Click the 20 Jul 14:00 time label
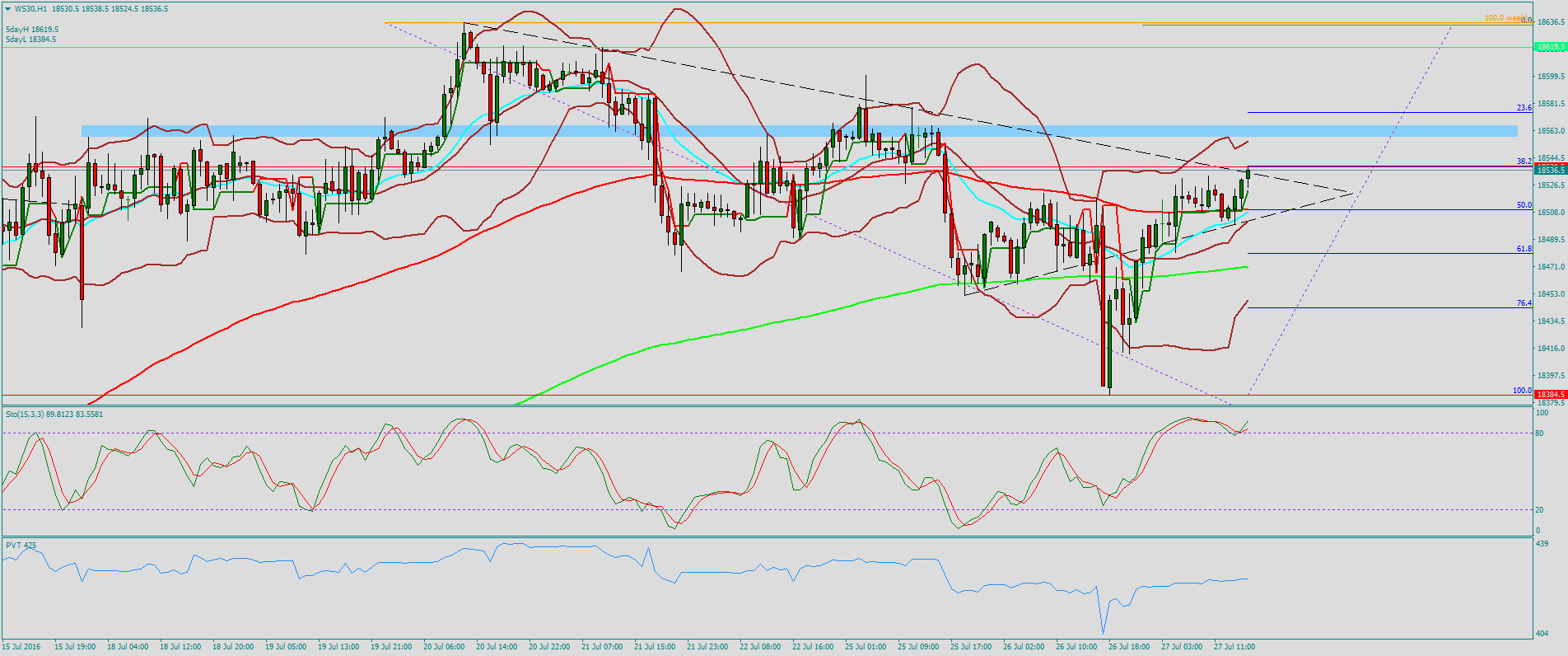This screenshot has width=1568, height=656. (497, 647)
